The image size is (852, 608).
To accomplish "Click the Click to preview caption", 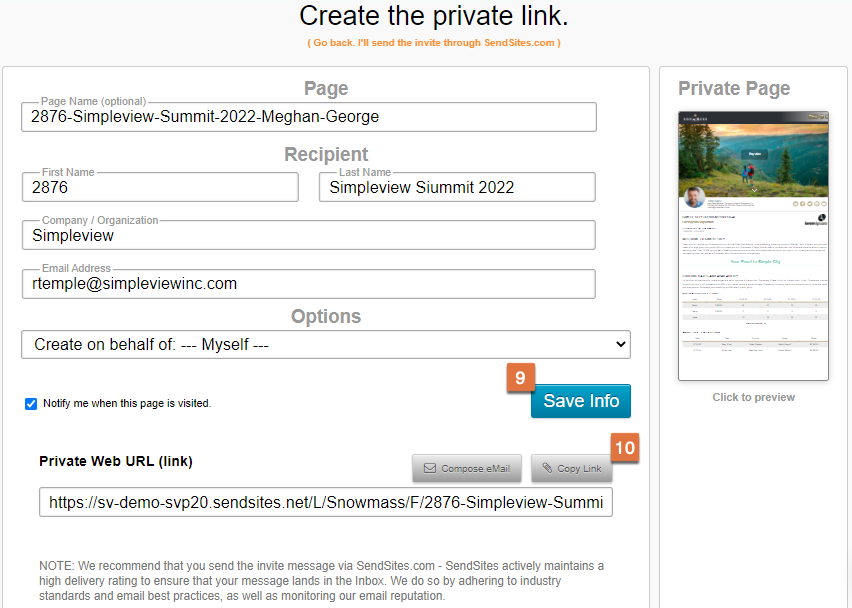I will [x=754, y=397].
